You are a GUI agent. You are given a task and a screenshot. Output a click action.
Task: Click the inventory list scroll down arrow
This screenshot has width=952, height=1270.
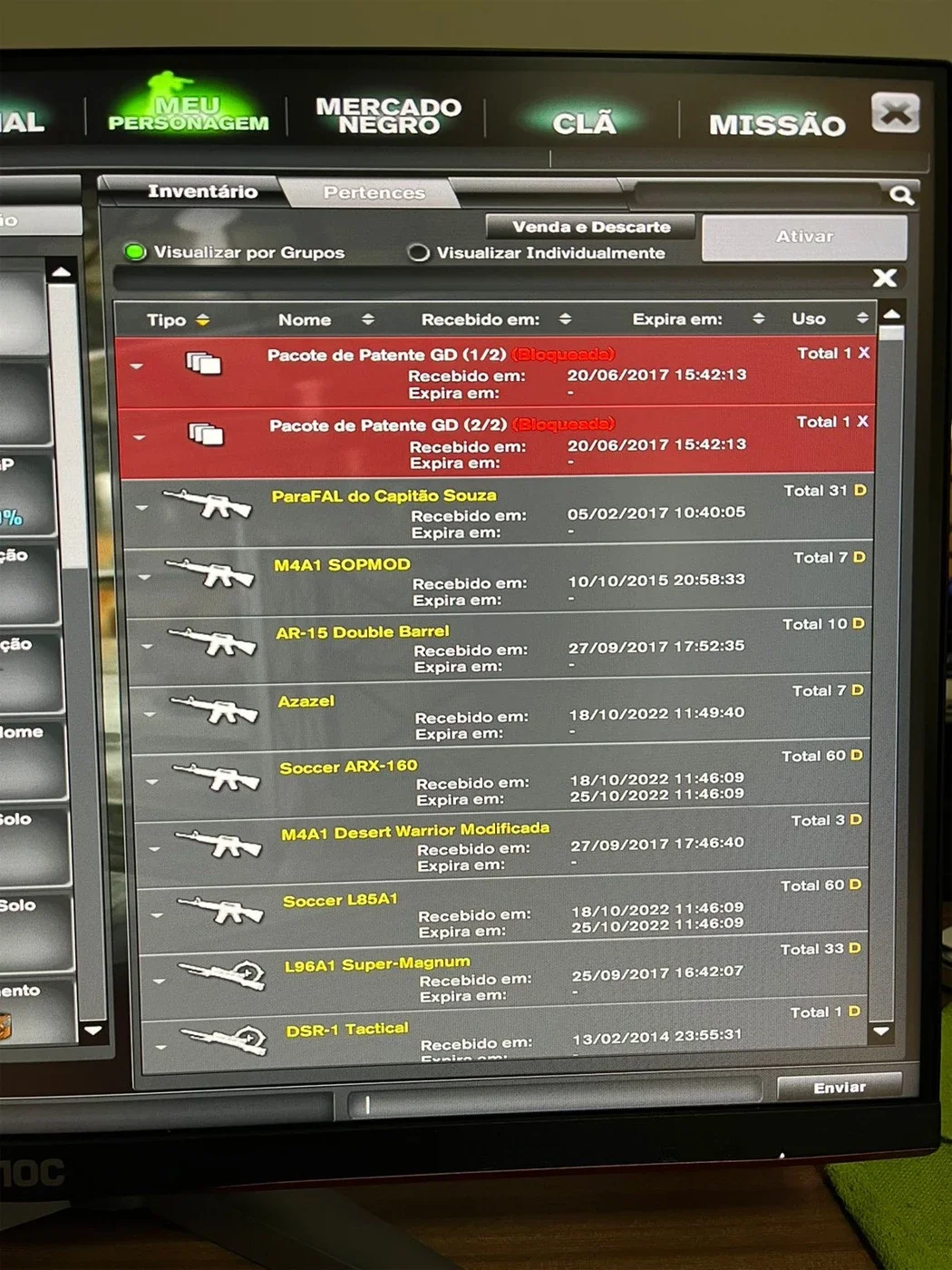pyautogui.click(x=881, y=1031)
